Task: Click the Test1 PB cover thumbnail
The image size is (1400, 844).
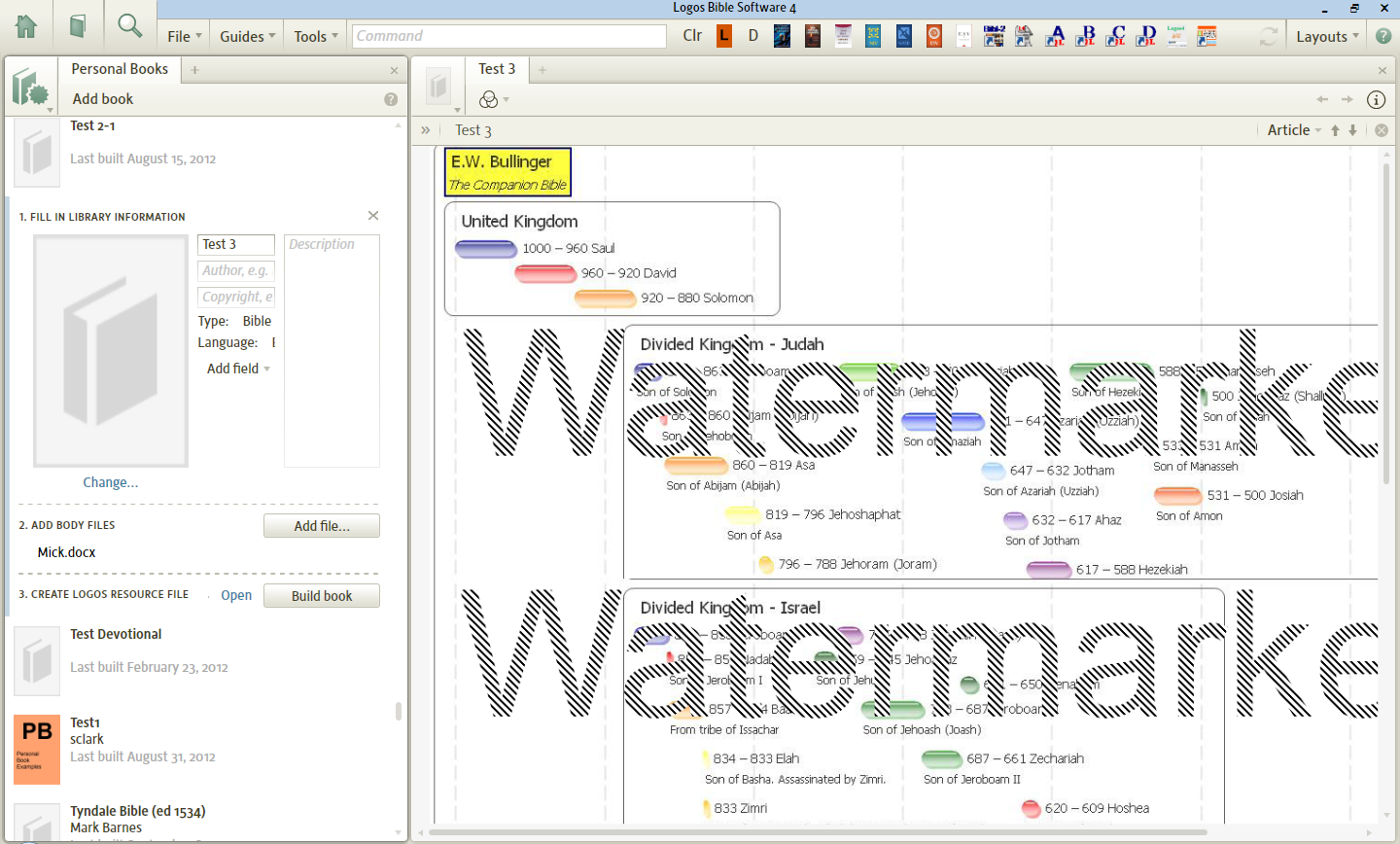Action: pyautogui.click(x=37, y=750)
